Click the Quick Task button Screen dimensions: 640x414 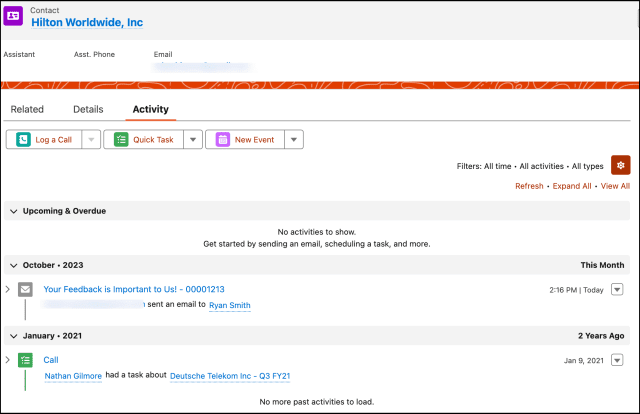point(143,140)
